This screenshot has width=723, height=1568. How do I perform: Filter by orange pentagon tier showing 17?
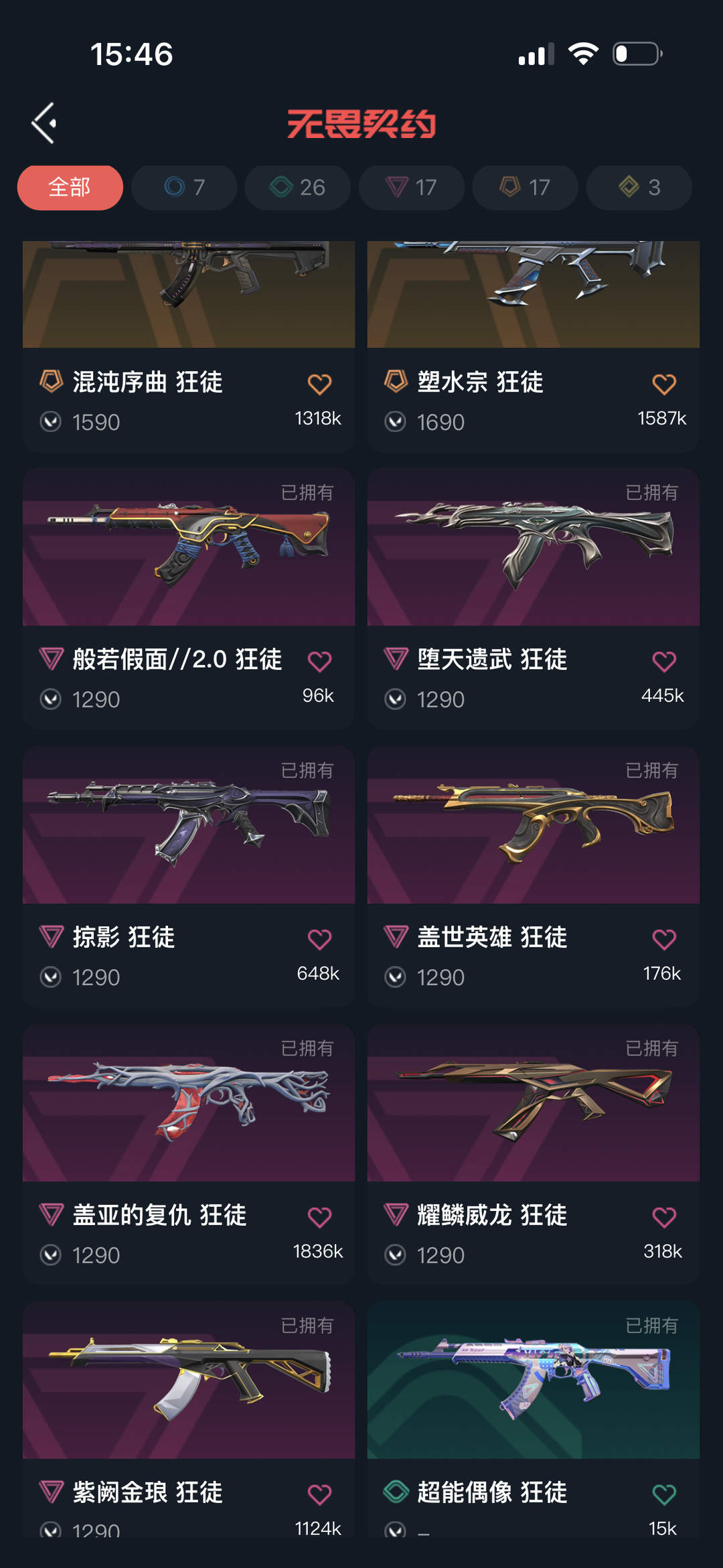tap(526, 188)
